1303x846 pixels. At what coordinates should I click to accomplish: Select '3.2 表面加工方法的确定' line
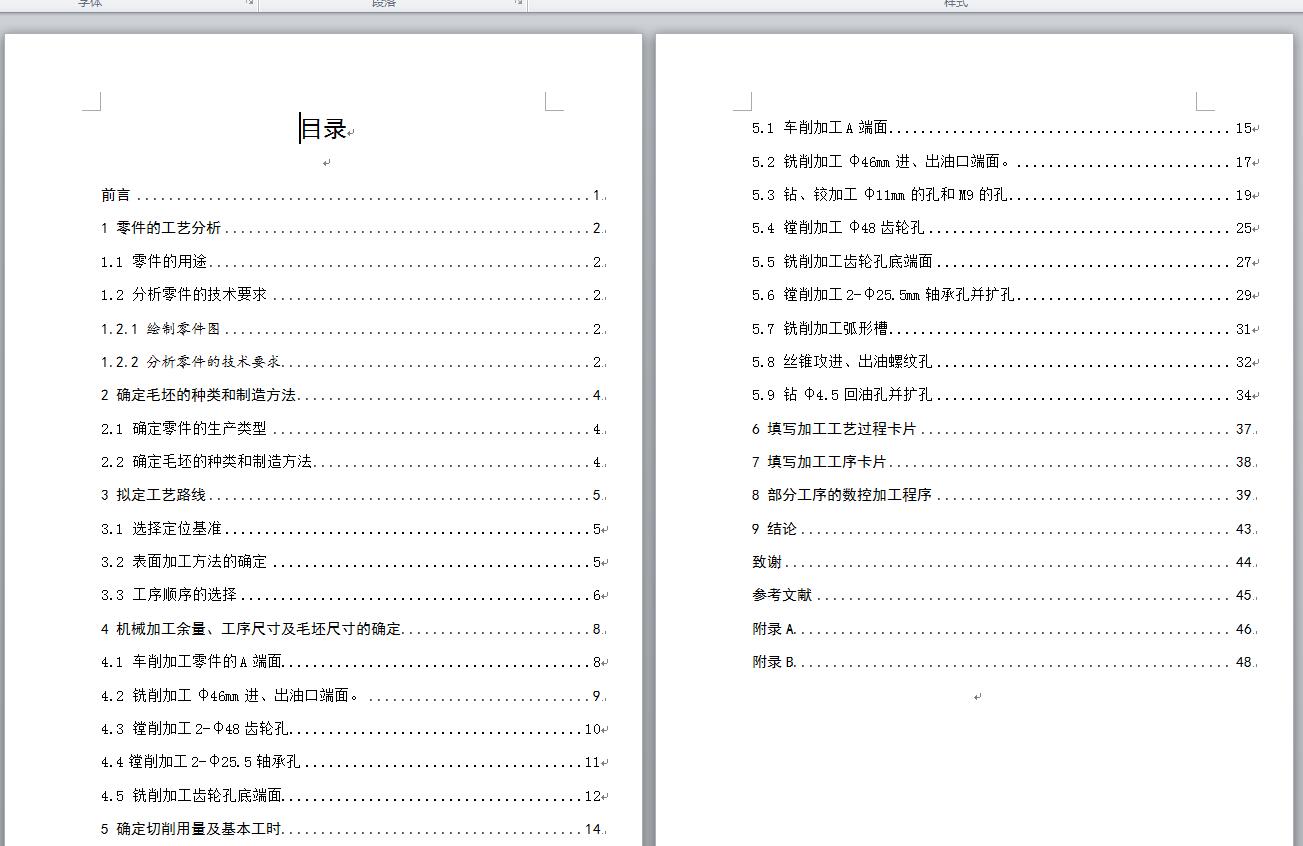(x=353, y=562)
